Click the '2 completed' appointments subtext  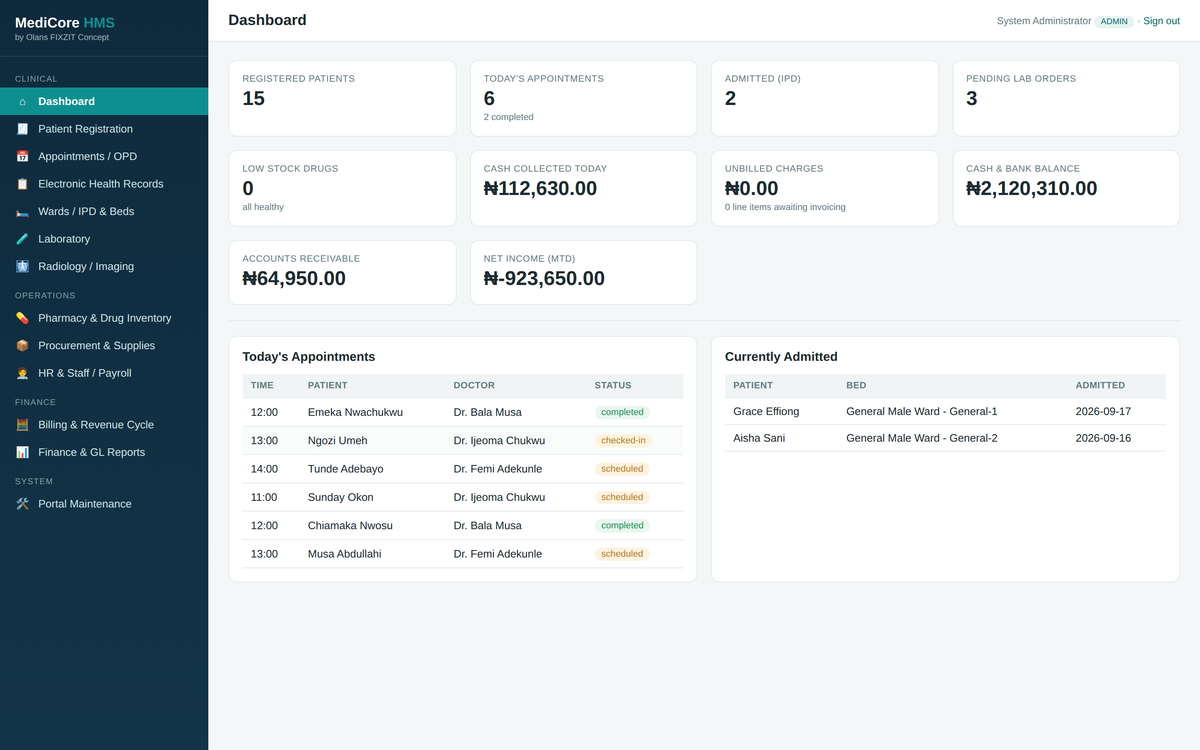(x=508, y=117)
